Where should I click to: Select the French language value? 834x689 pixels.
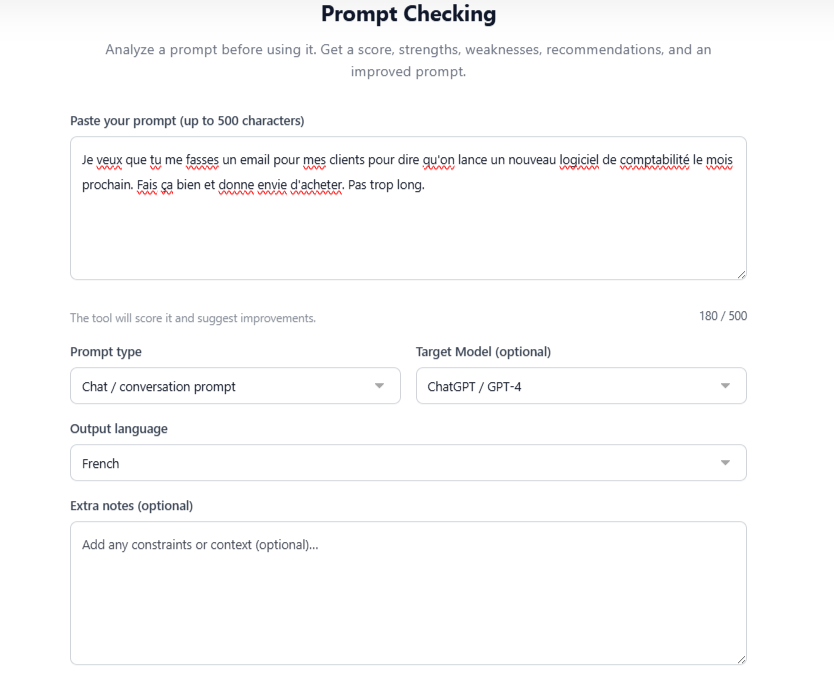coord(100,463)
